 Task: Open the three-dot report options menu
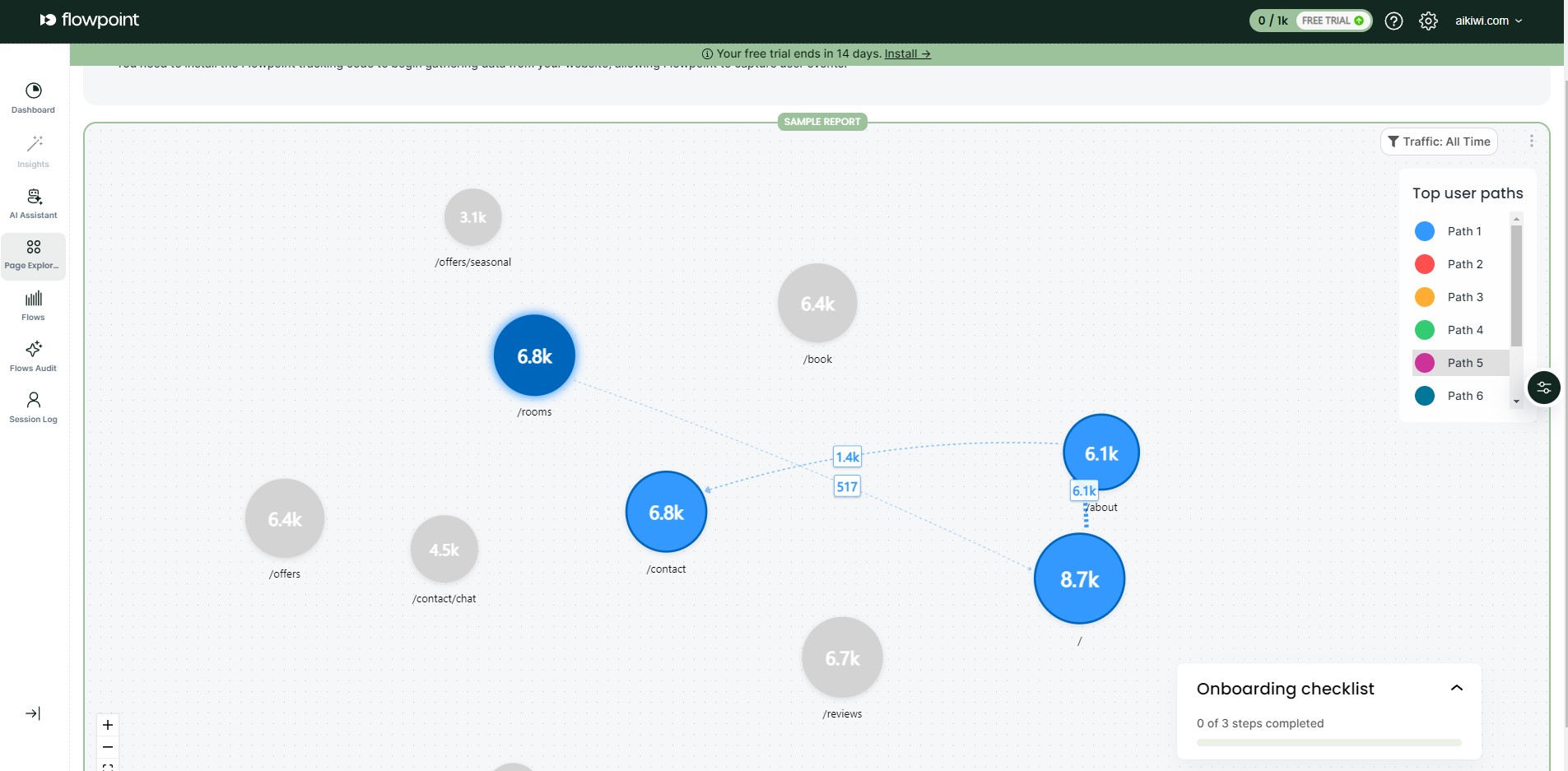(1532, 141)
